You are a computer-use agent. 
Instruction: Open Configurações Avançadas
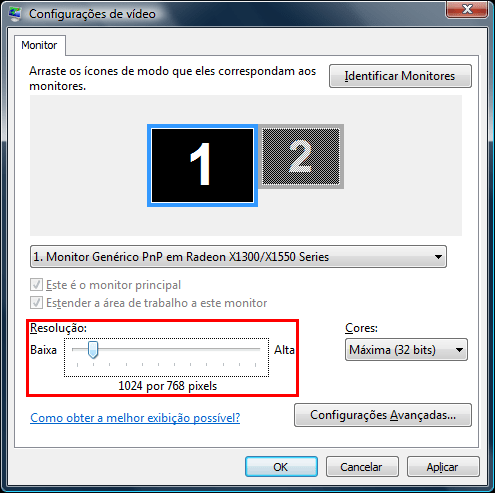383,415
